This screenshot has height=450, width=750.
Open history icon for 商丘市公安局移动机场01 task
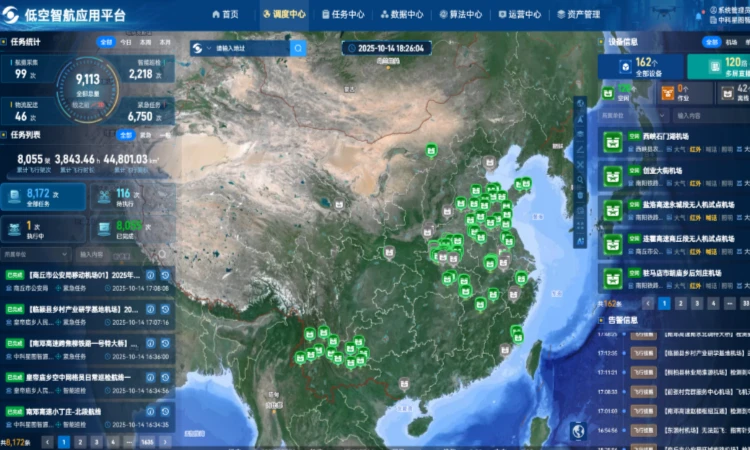tap(165, 275)
